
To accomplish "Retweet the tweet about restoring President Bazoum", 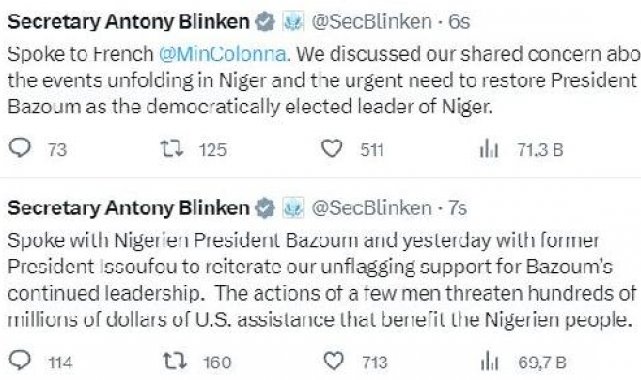I will [171, 149].
